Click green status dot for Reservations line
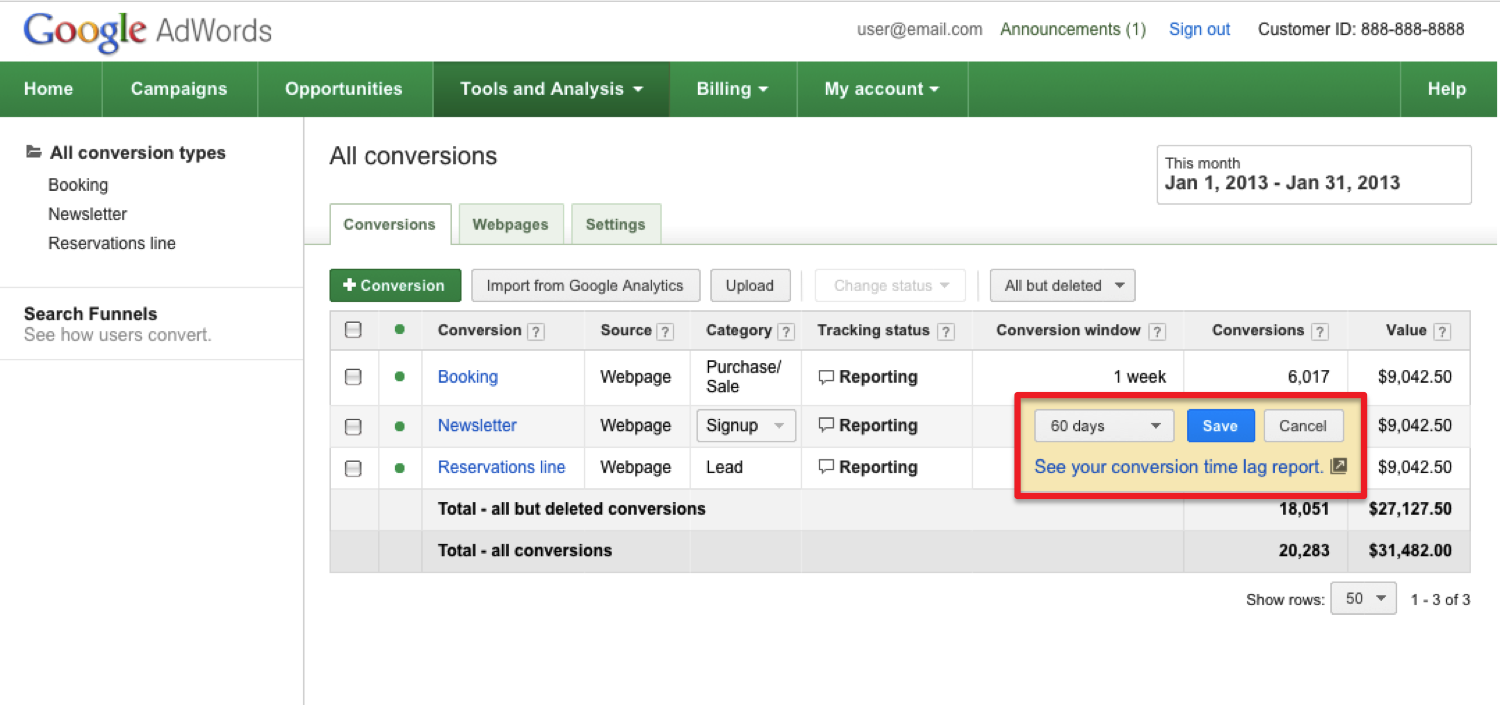 pos(400,467)
